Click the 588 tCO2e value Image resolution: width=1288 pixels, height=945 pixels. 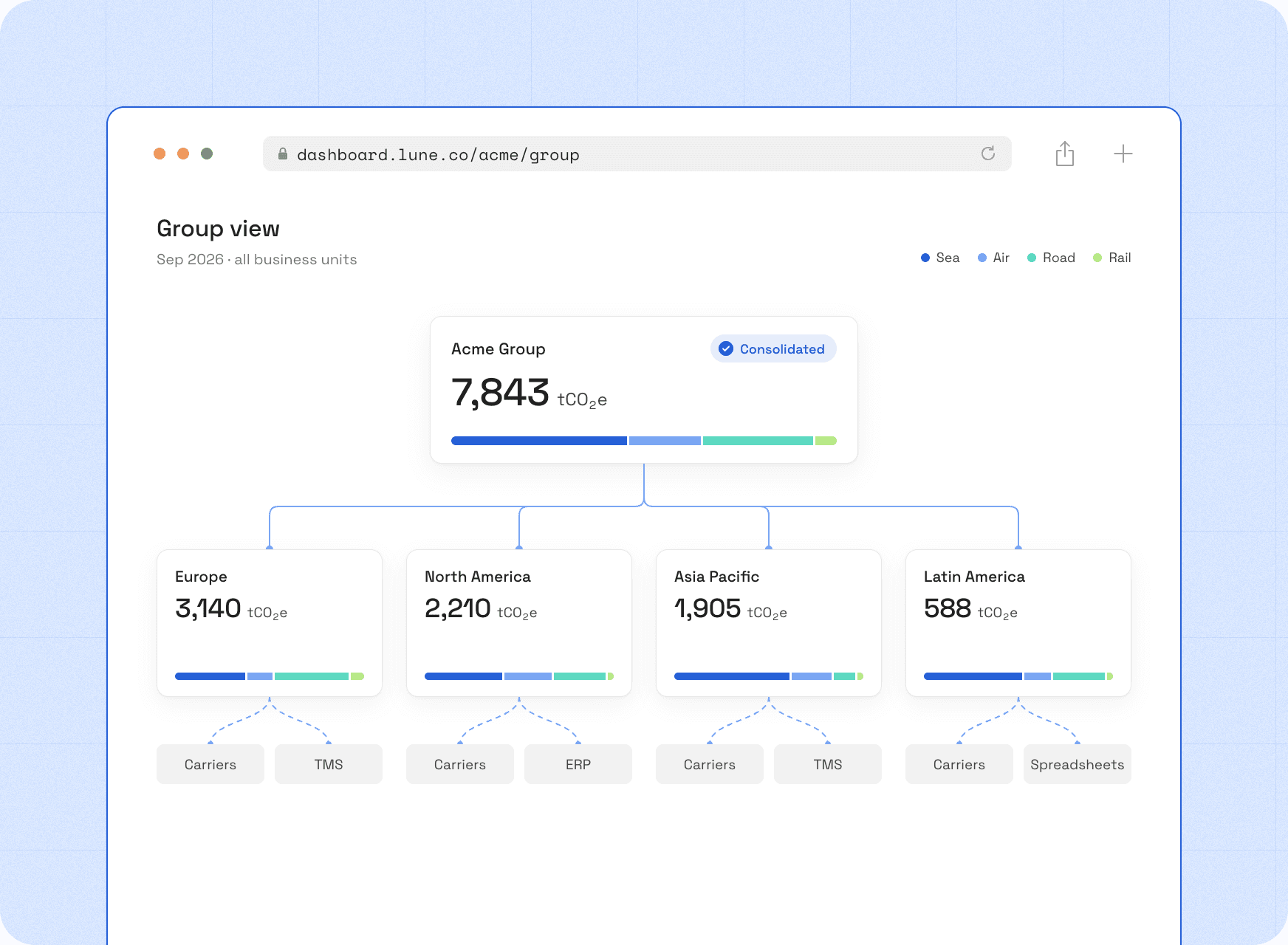tap(970, 609)
